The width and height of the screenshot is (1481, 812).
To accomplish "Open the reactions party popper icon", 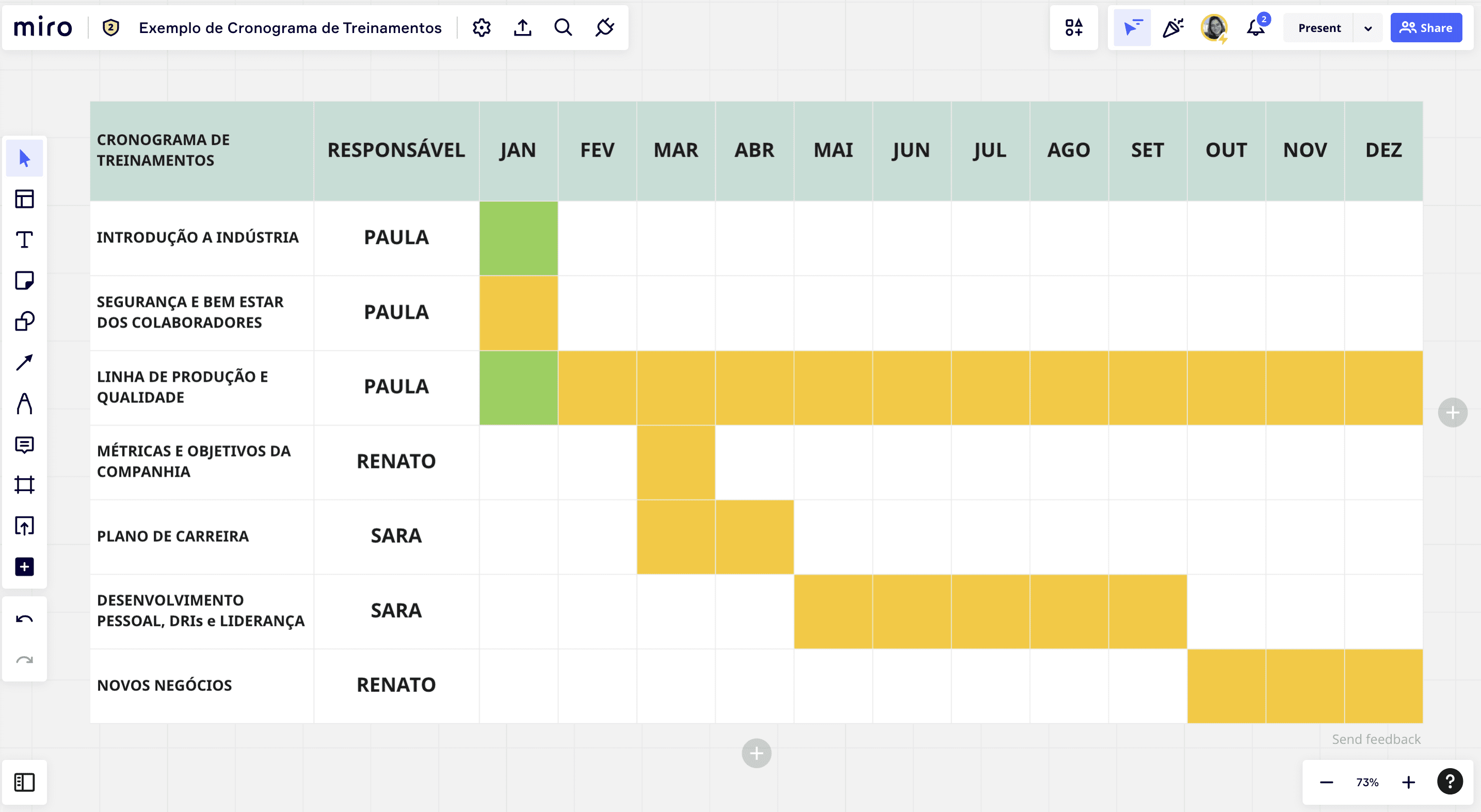I will click(1172, 27).
